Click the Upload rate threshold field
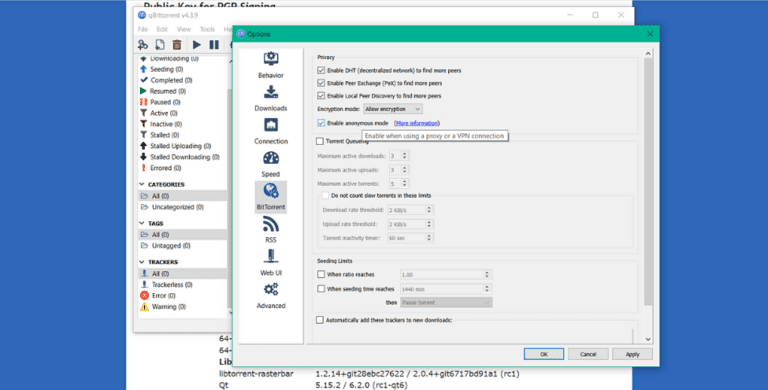 click(410, 224)
